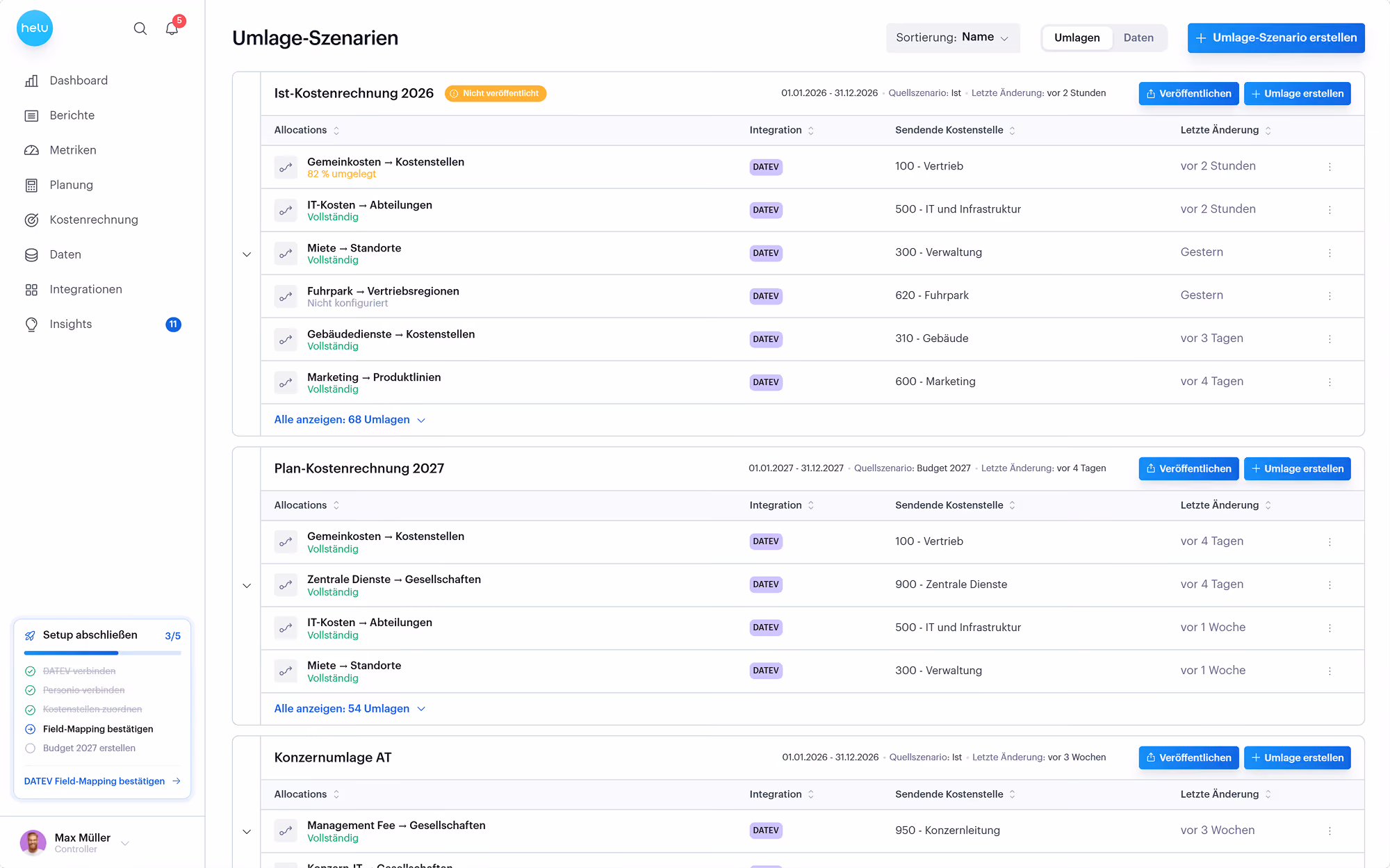Viewport: 1390px width, 868px height.
Task: Open the Max Müller account menu
Action: (x=75, y=842)
